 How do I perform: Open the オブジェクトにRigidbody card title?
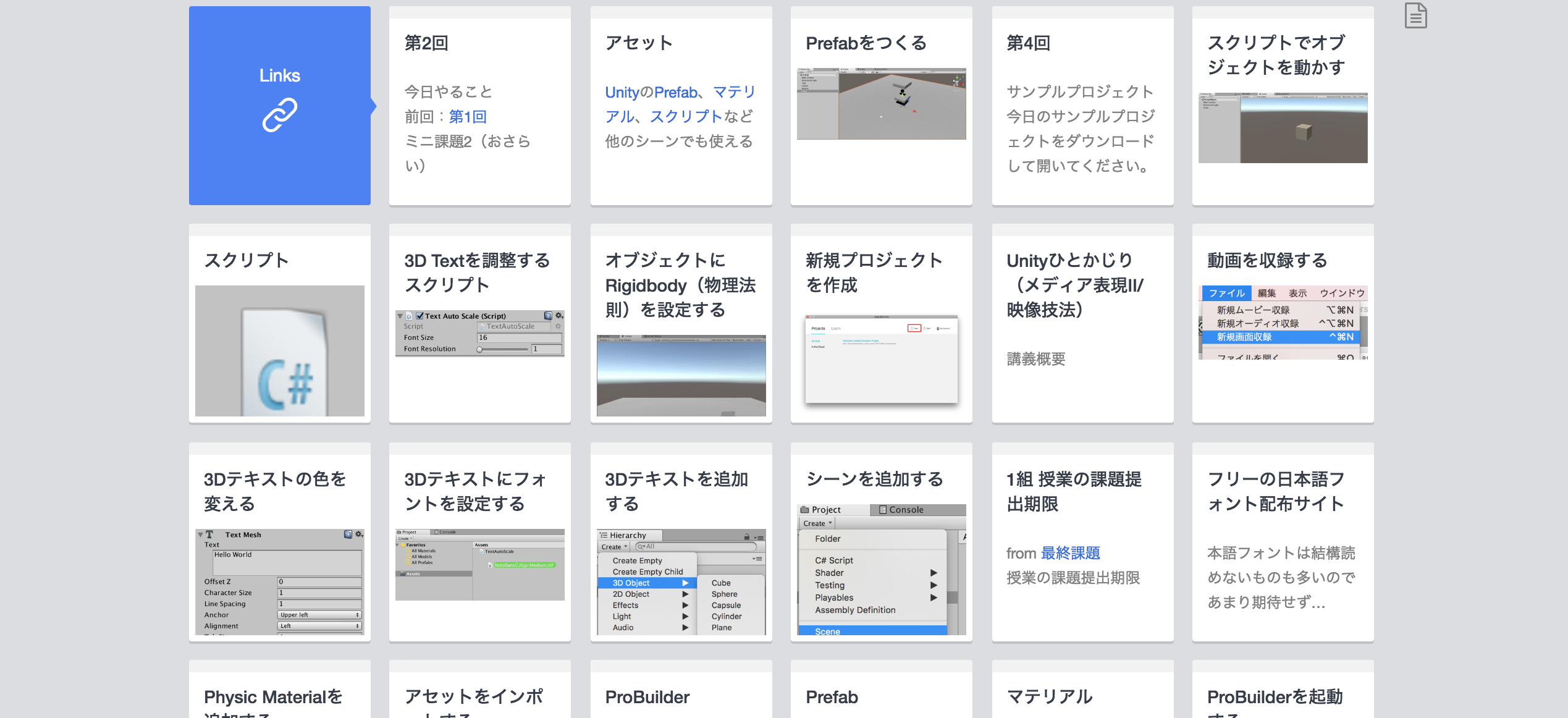(680, 285)
